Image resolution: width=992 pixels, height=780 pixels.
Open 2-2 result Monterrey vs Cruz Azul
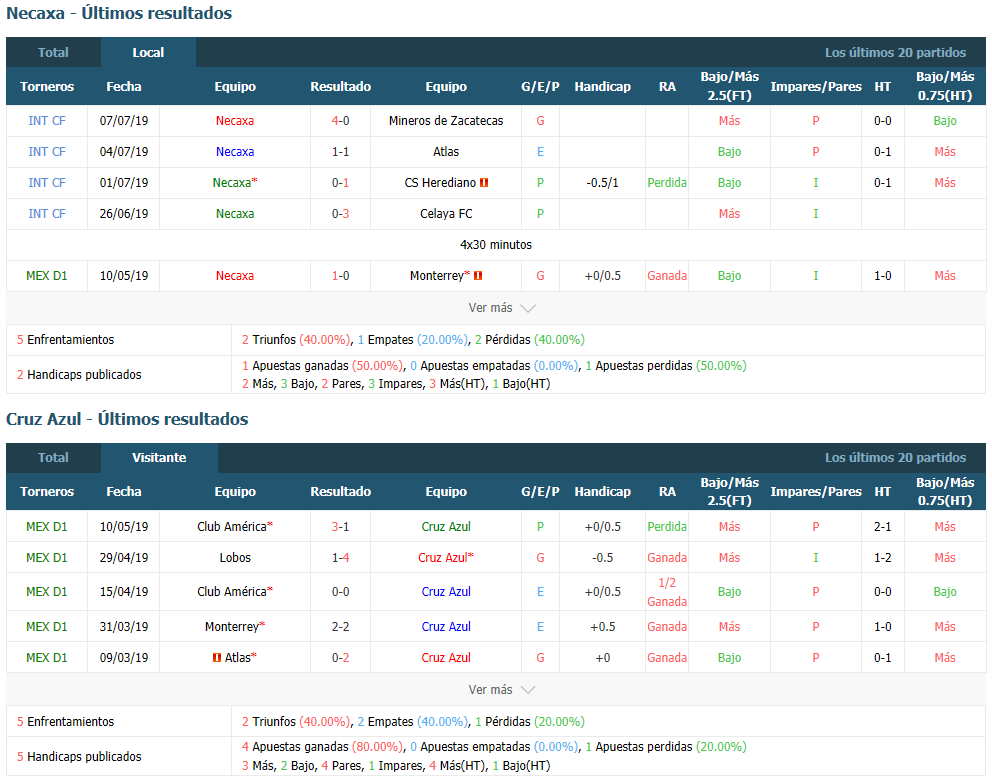340,626
